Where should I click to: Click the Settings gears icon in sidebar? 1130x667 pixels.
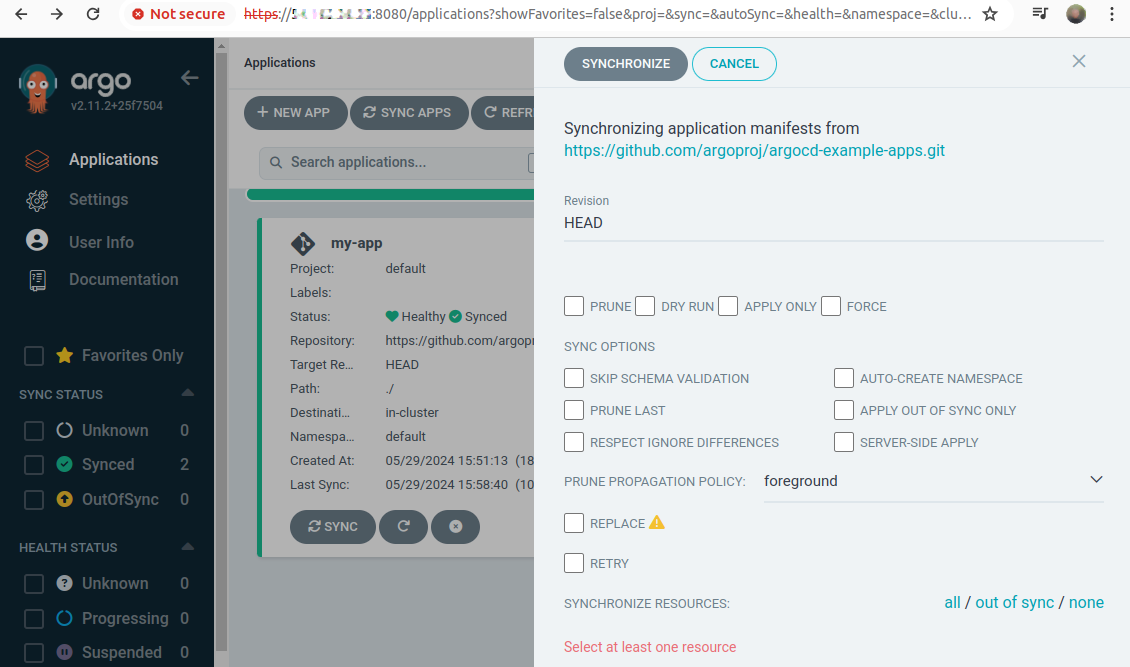[x=37, y=200]
